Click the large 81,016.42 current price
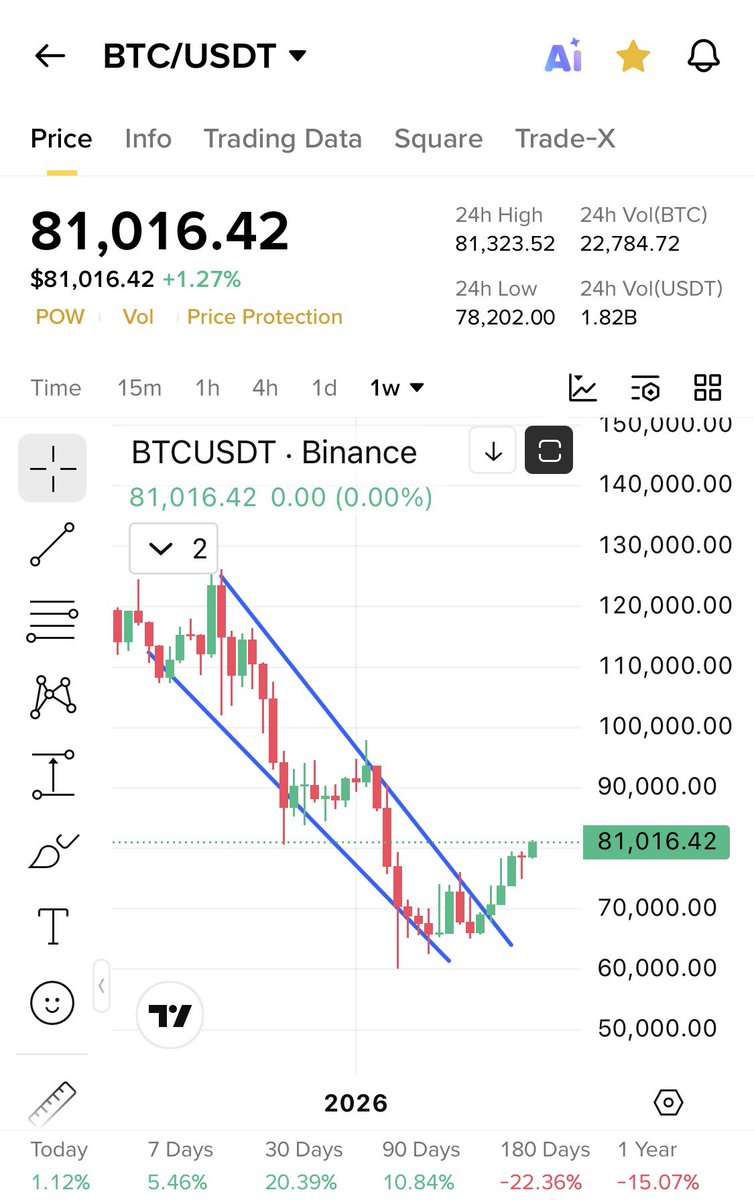Image resolution: width=754 pixels, height=1200 pixels. (x=160, y=231)
